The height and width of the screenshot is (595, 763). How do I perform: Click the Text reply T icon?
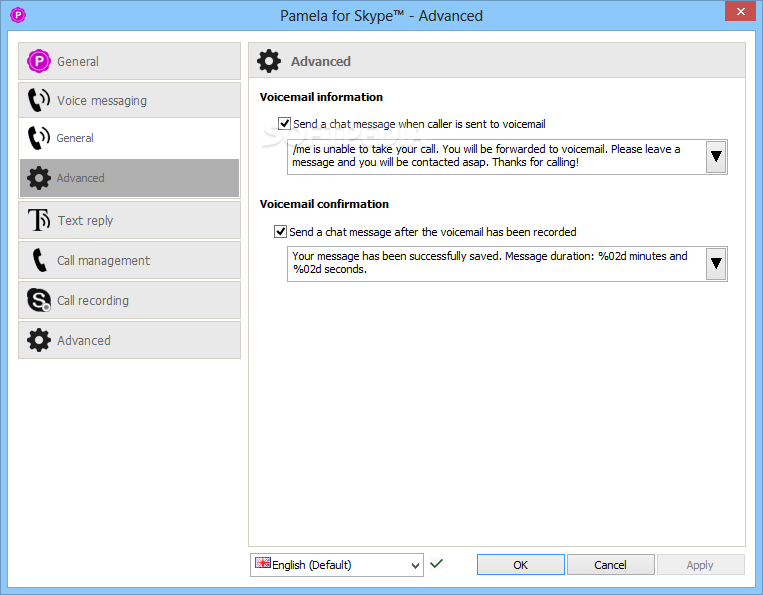(x=39, y=220)
